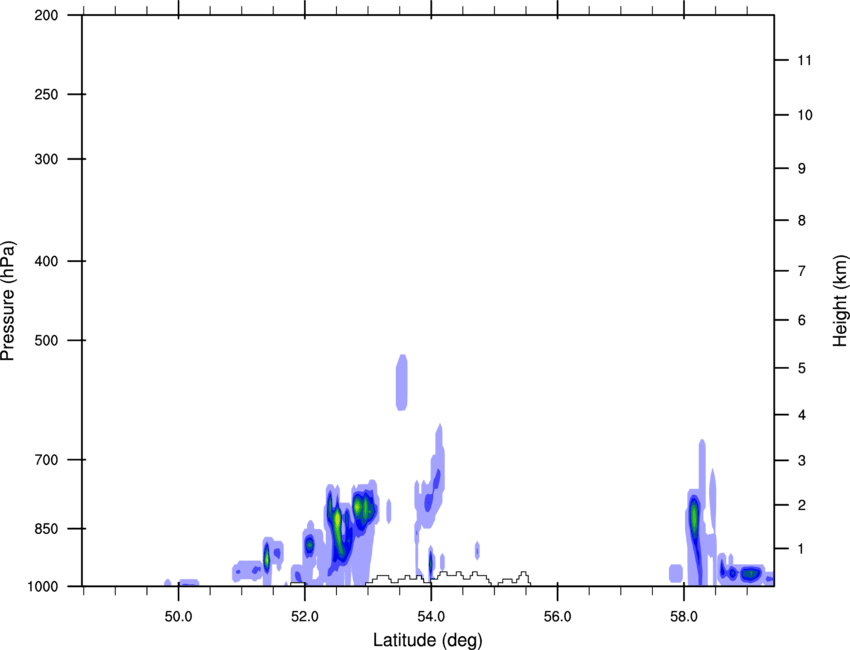This screenshot has height=650, width=850.
Task: Click the terrain outline near latitude 54.5
Action: tap(461, 577)
